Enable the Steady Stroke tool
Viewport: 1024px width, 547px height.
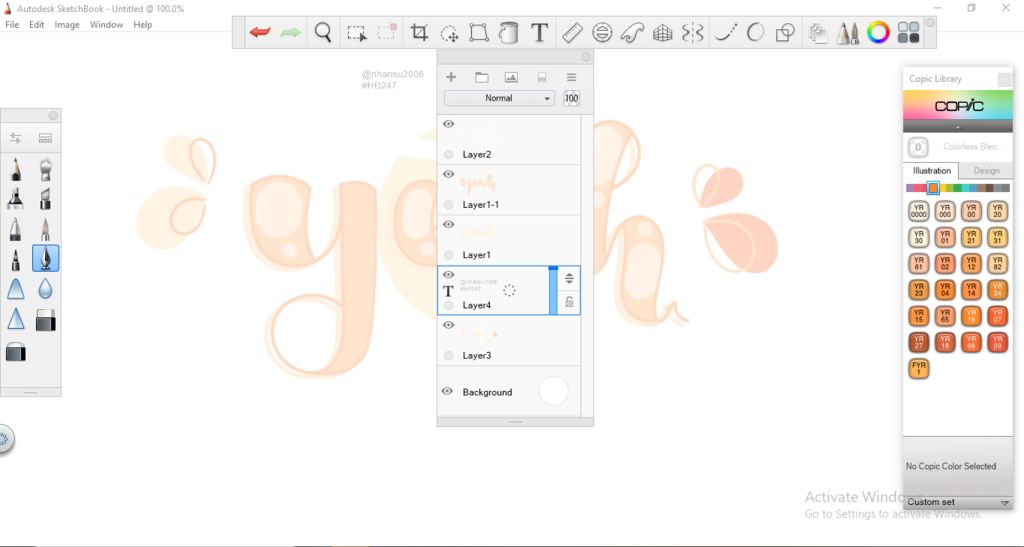[726, 32]
